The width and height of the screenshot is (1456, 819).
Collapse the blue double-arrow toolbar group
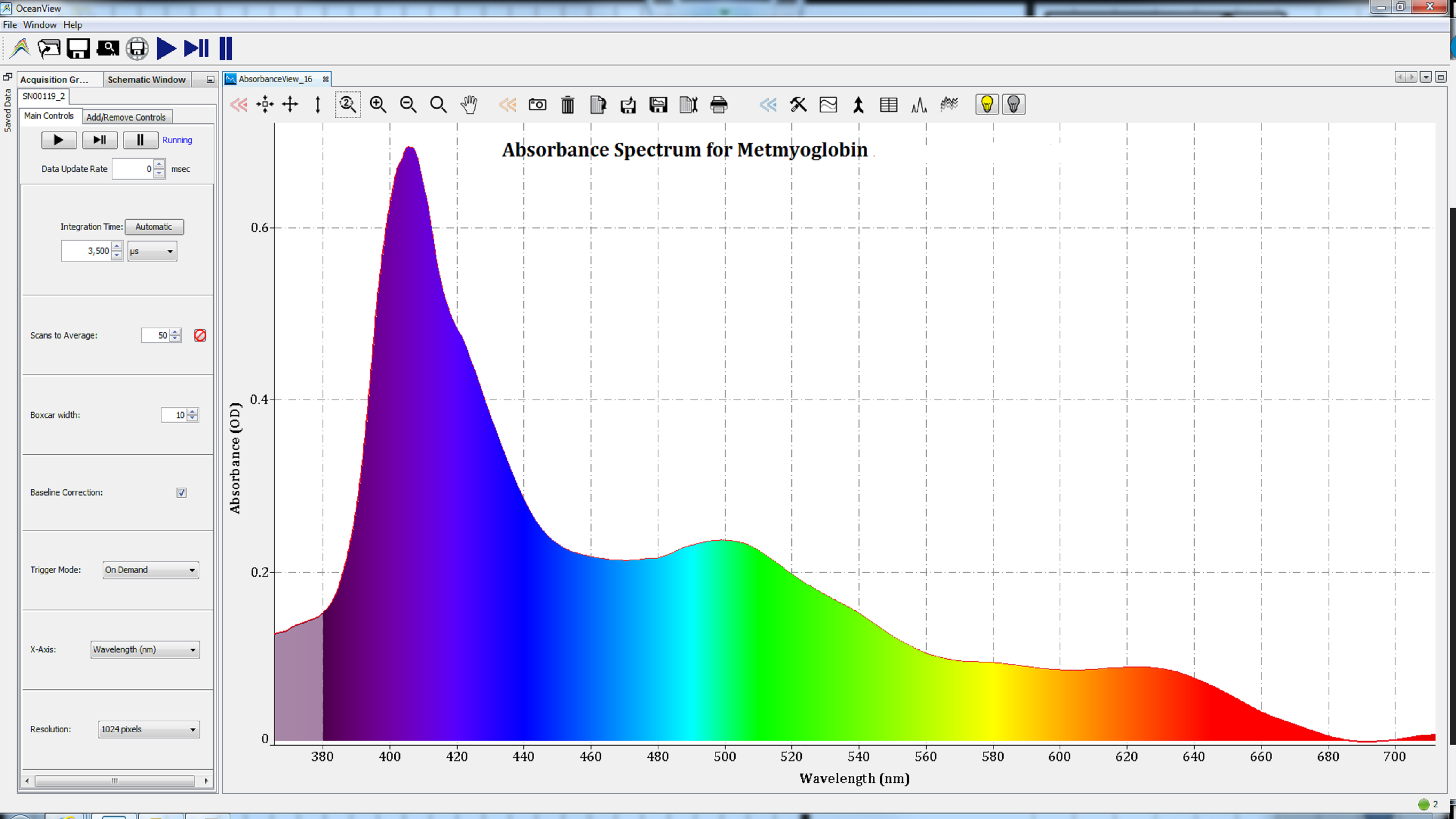coord(768,105)
